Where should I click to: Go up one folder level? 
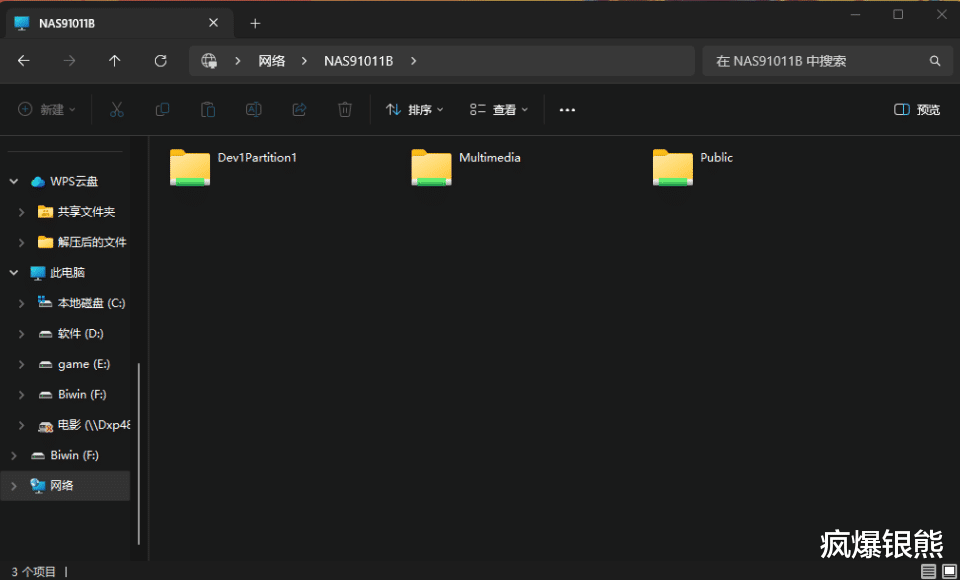[x=114, y=61]
